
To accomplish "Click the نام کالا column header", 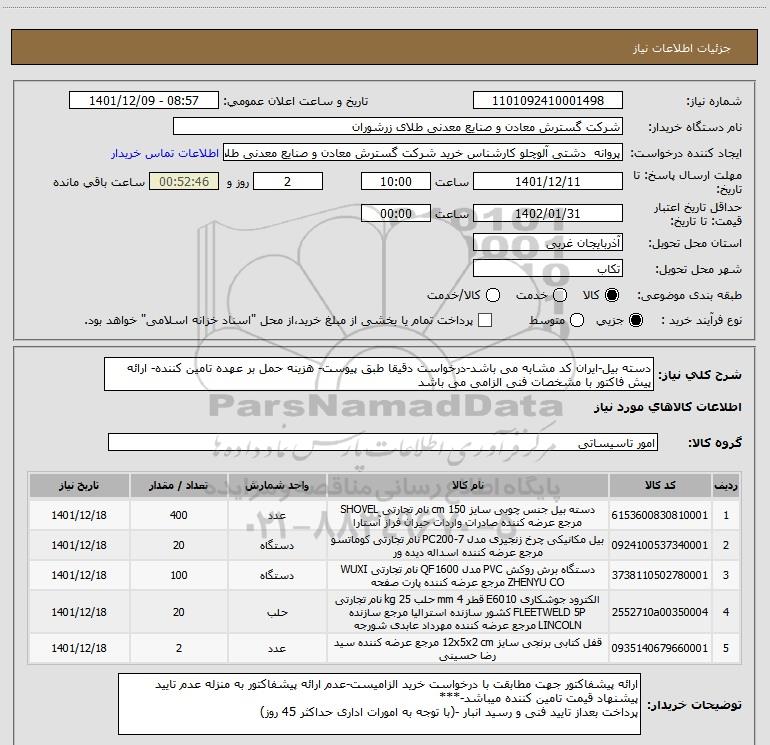I will (x=468, y=486).
